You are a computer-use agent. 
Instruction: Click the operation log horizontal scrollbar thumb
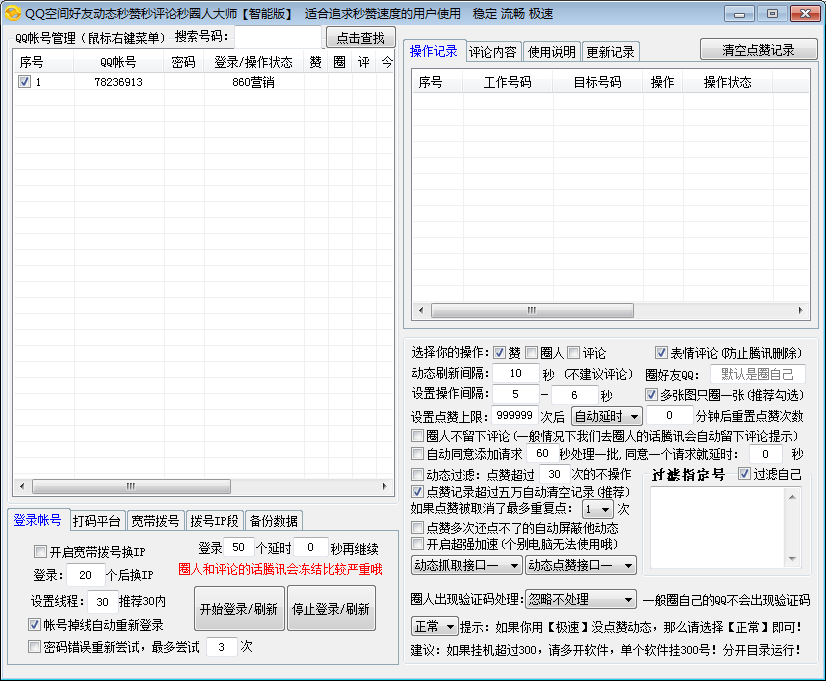[x=532, y=310]
